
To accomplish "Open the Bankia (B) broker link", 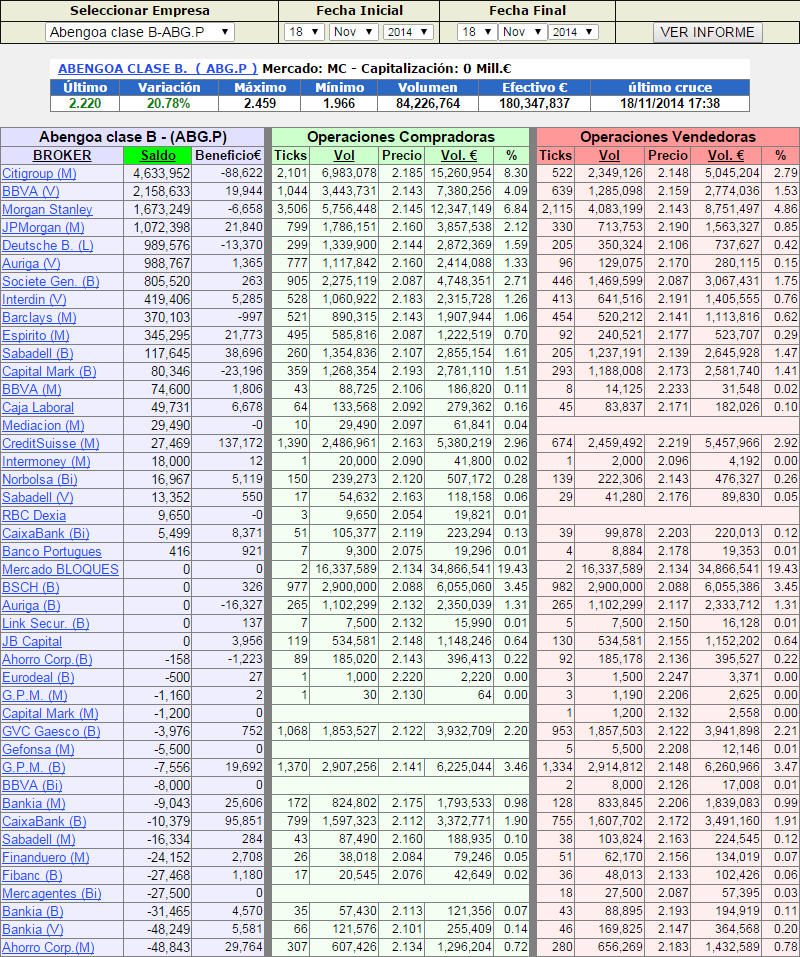I will tap(32, 912).
